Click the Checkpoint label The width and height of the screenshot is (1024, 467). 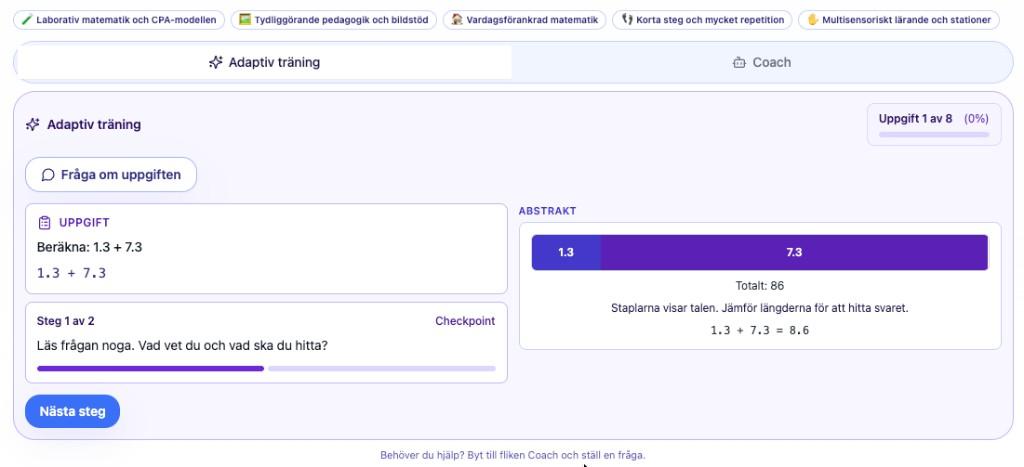click(x=465, y=321)
